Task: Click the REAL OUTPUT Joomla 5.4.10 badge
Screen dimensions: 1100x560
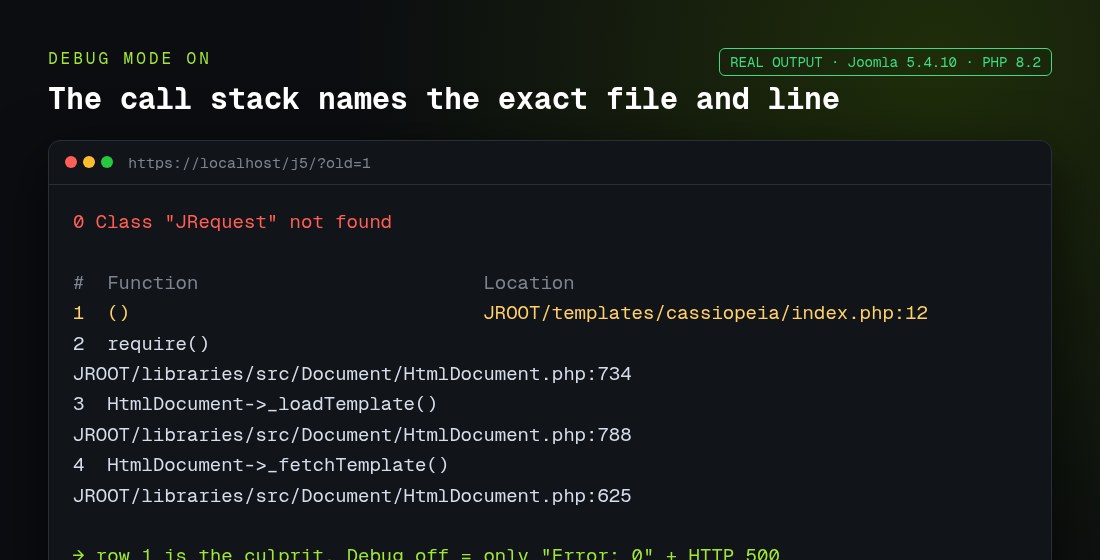Action: point(885,62)
